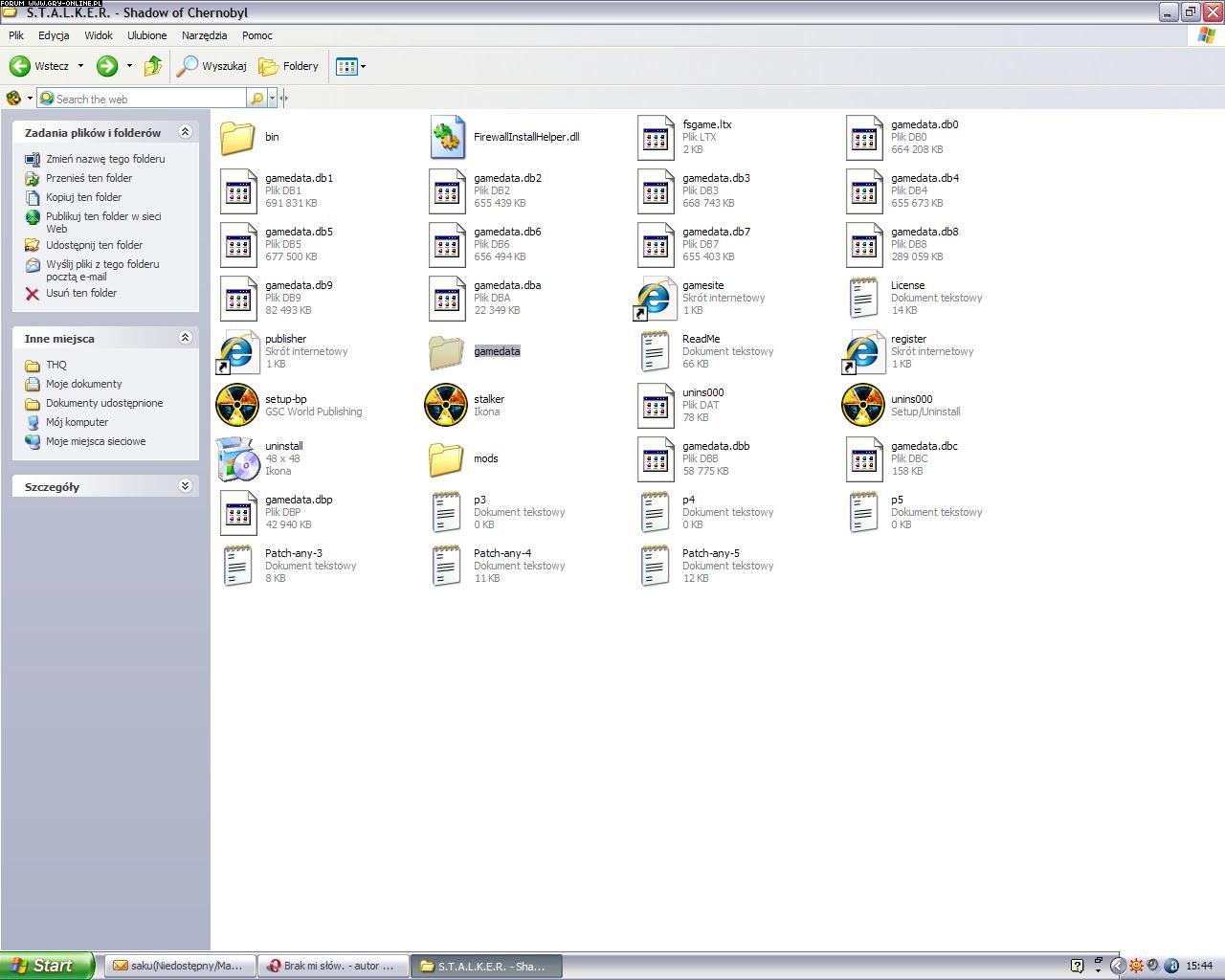Select the gamedata.db4 file icon
Screen dimensions: 1225x980
(x=865, y=191)
